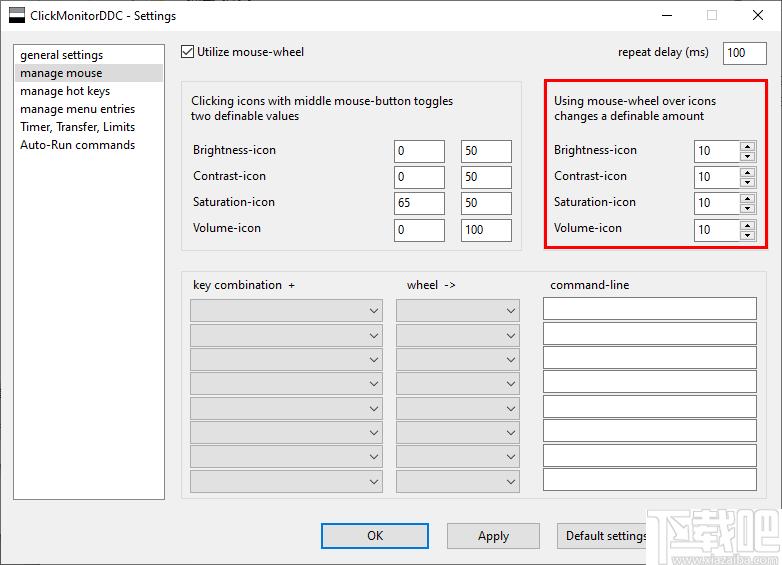Decrease Brightness-icon wheel amount with down arrow

point(747,156)
